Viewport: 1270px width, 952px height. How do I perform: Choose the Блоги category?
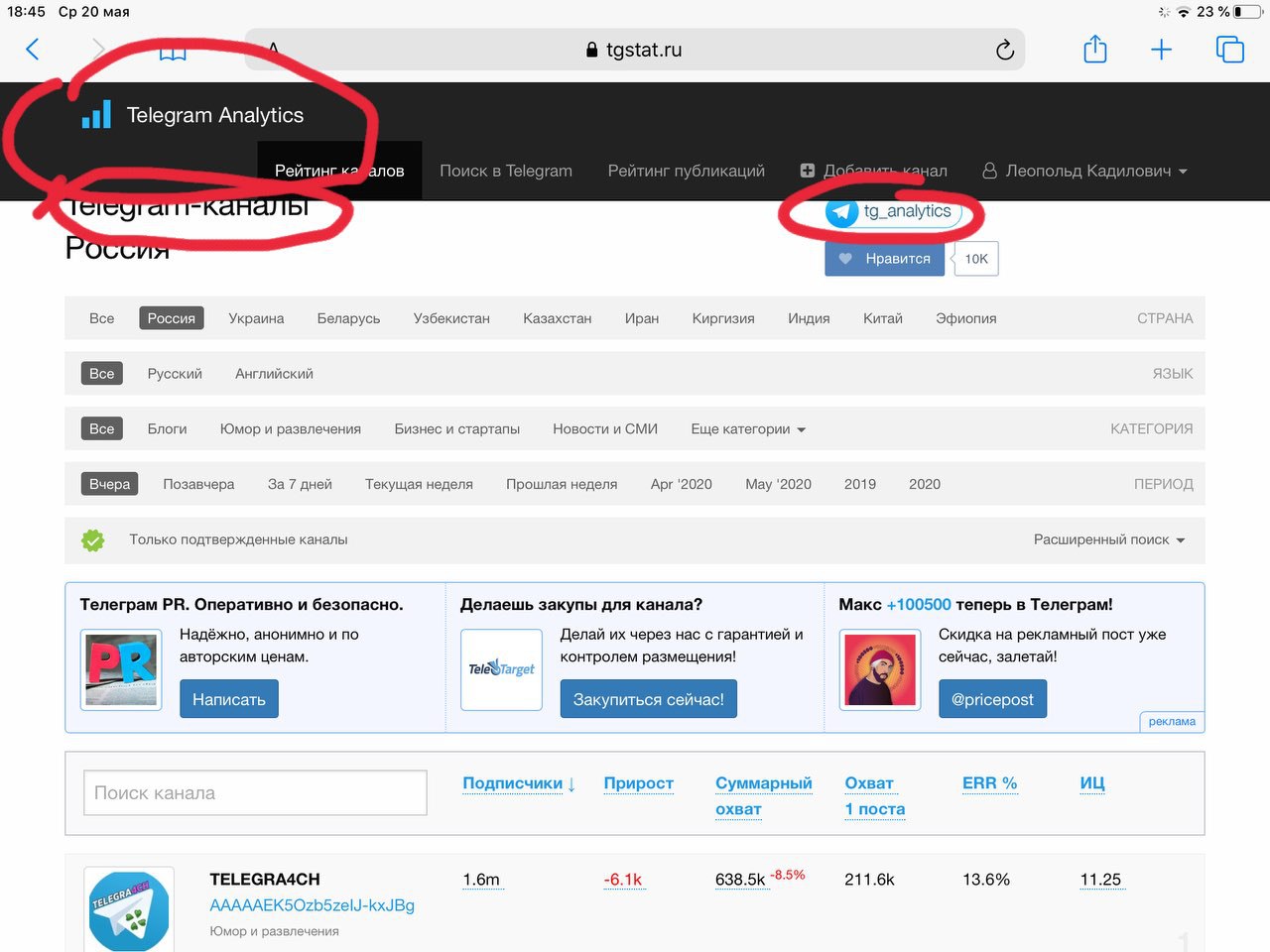pos(168,429)
